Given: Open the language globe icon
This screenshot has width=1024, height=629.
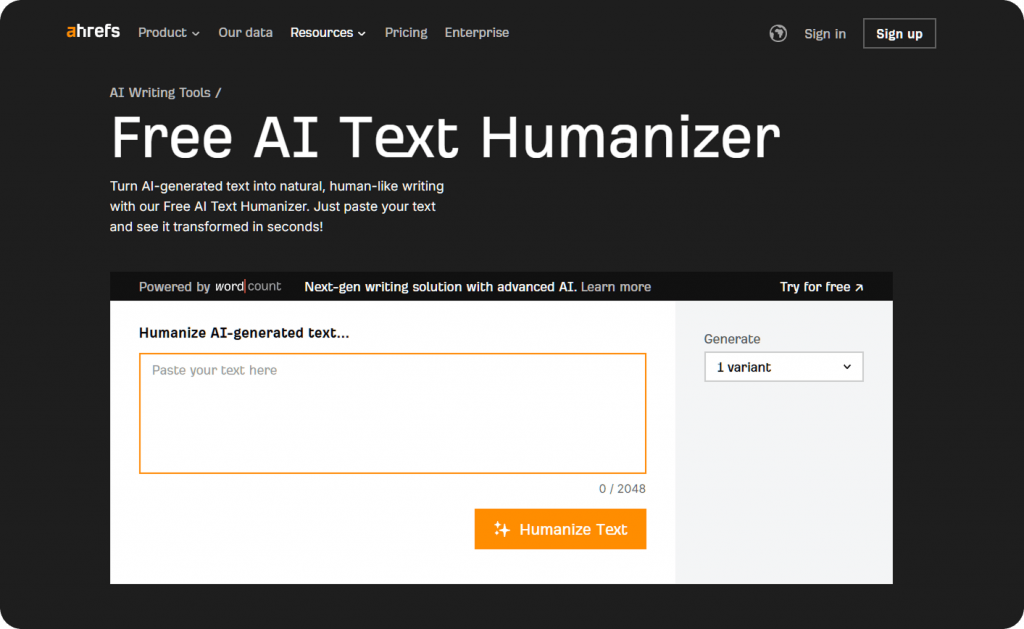Looking at the screenshot, I should point(777,33).
